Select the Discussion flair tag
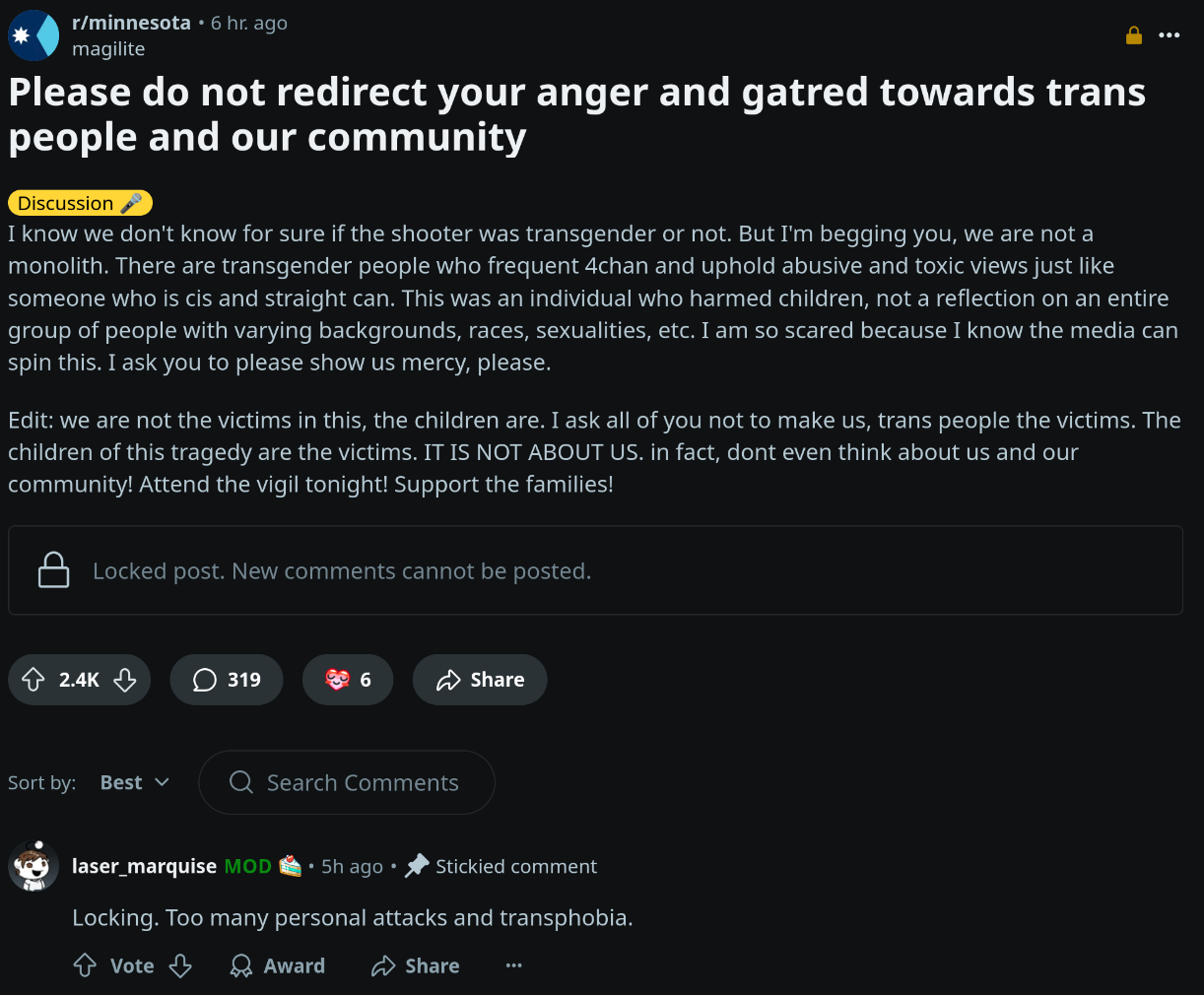Viewport: 1204px width, 995px height. [80, 203]
